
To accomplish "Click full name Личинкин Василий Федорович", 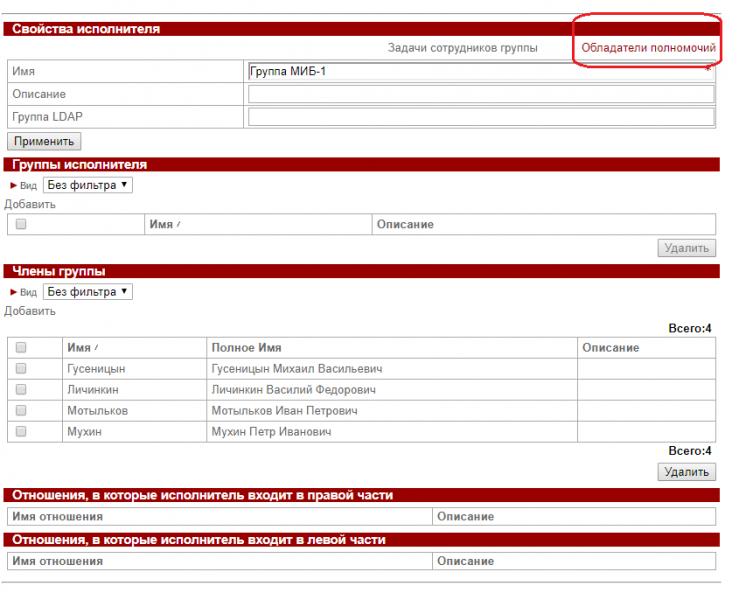I will [294, 389].
